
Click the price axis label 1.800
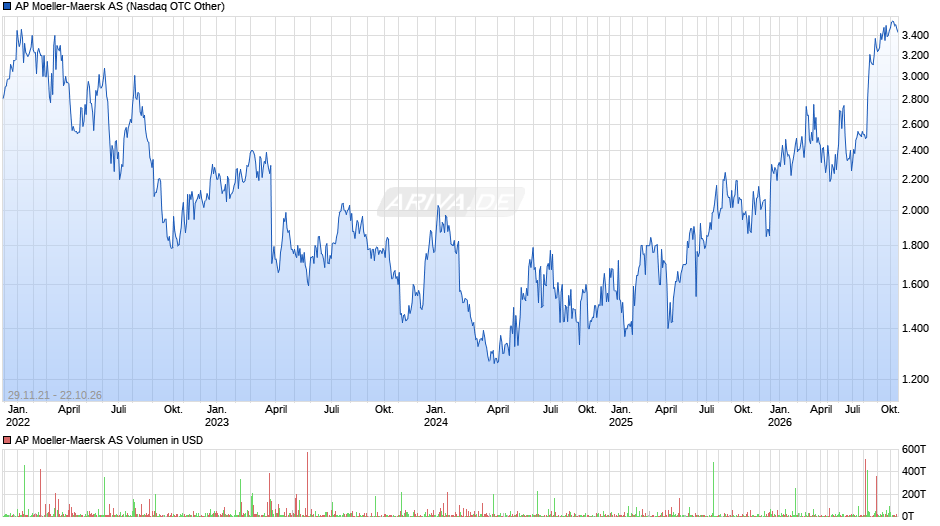tap(915, 245)
